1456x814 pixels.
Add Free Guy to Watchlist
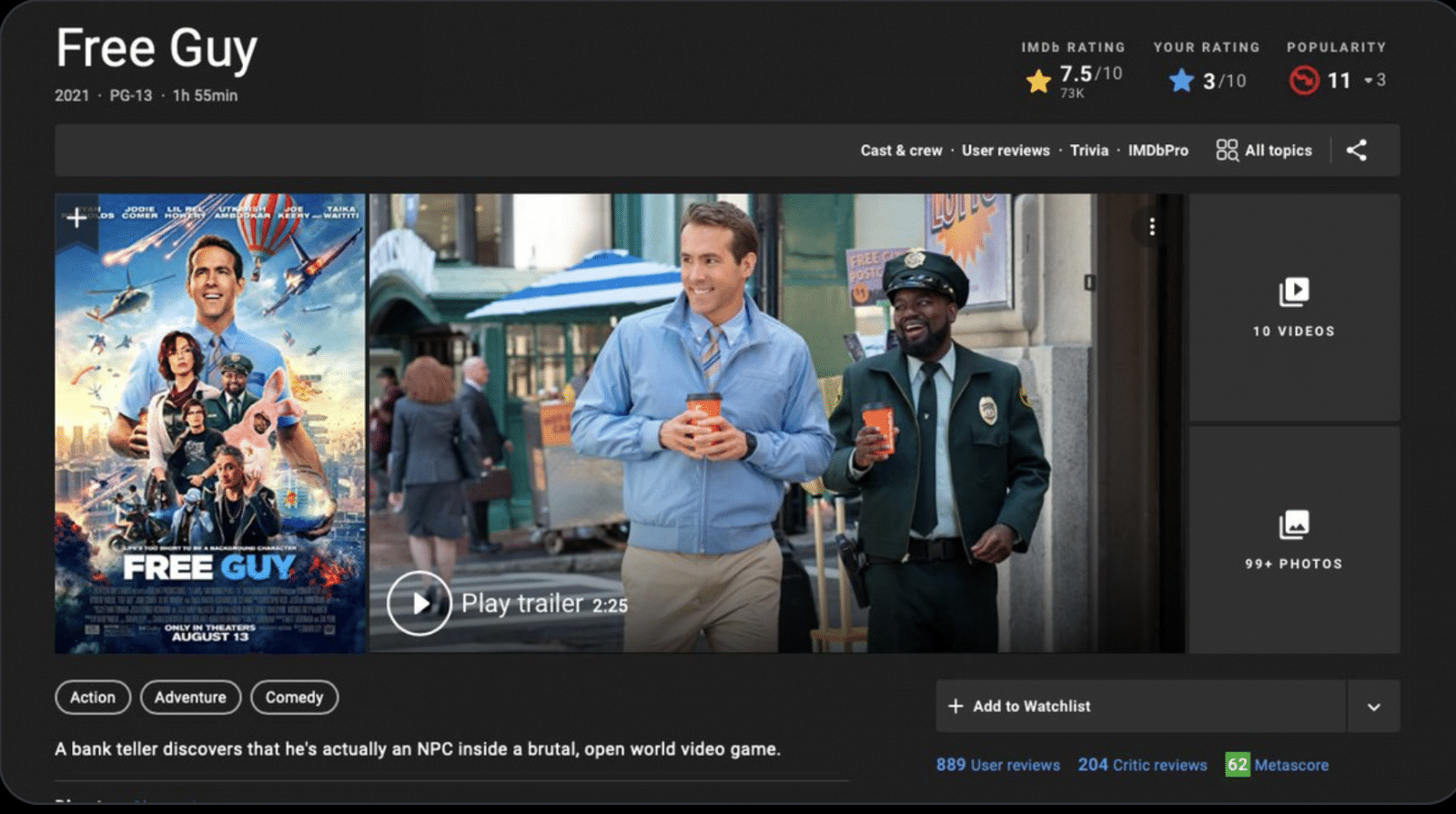(1140, 706)
